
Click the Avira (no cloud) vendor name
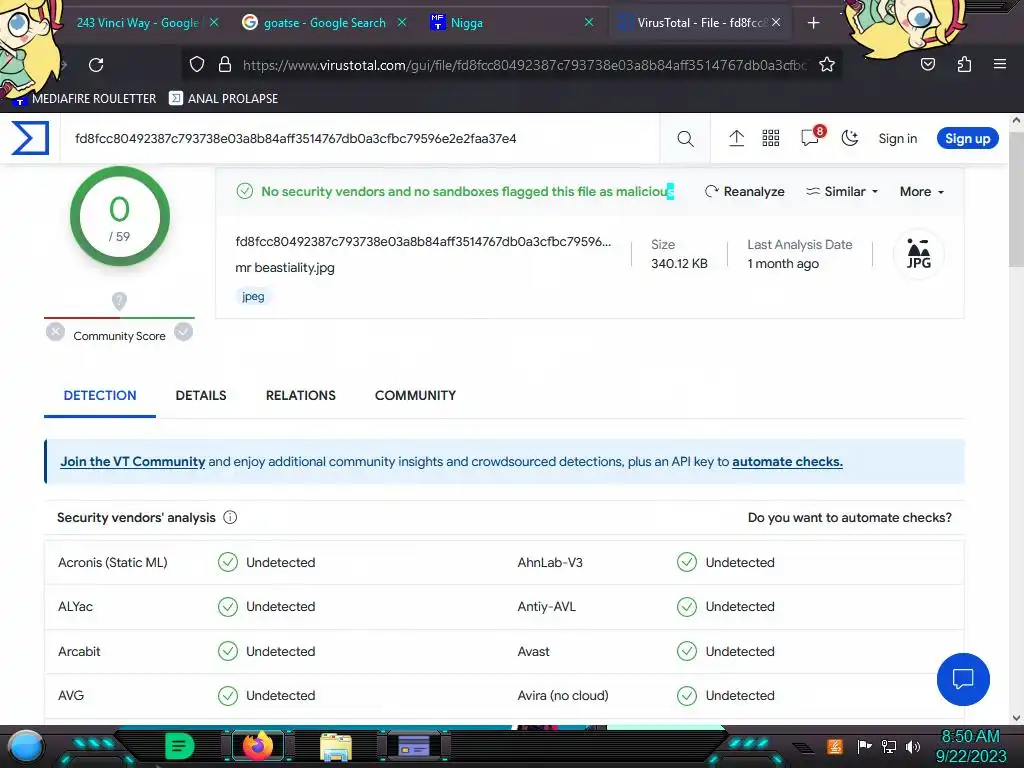pos(563,696)
